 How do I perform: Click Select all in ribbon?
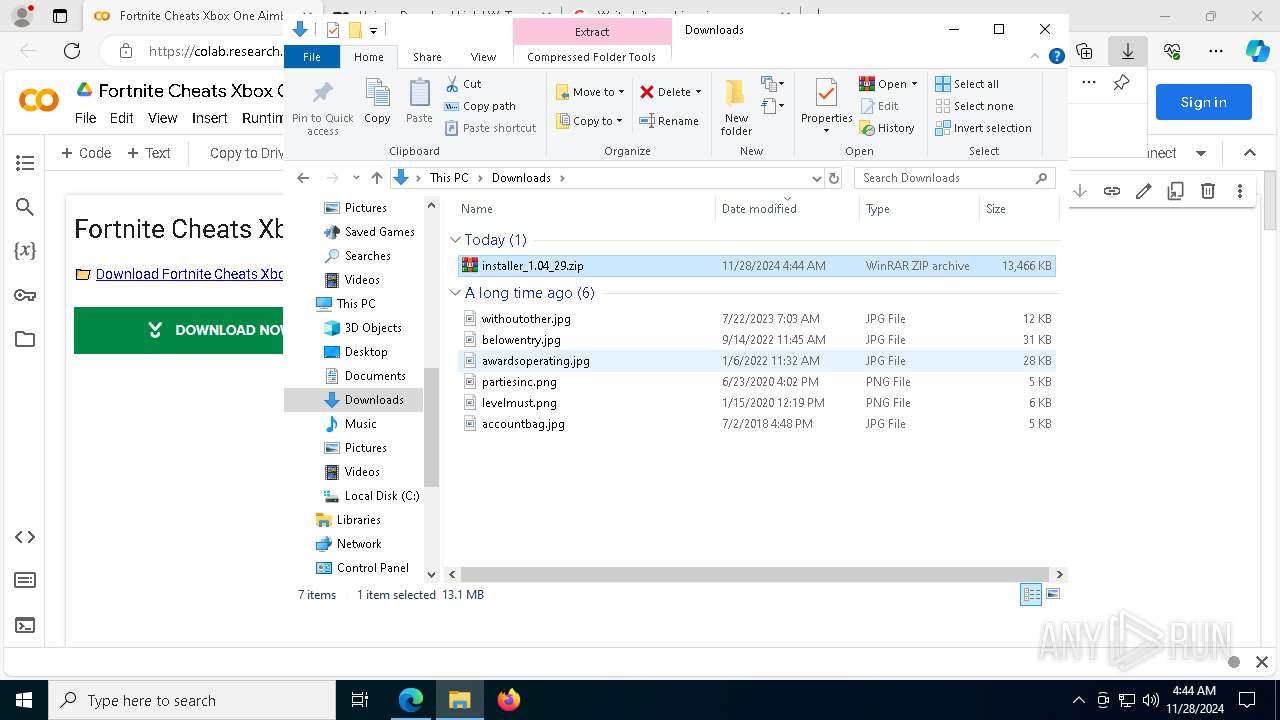967,84
